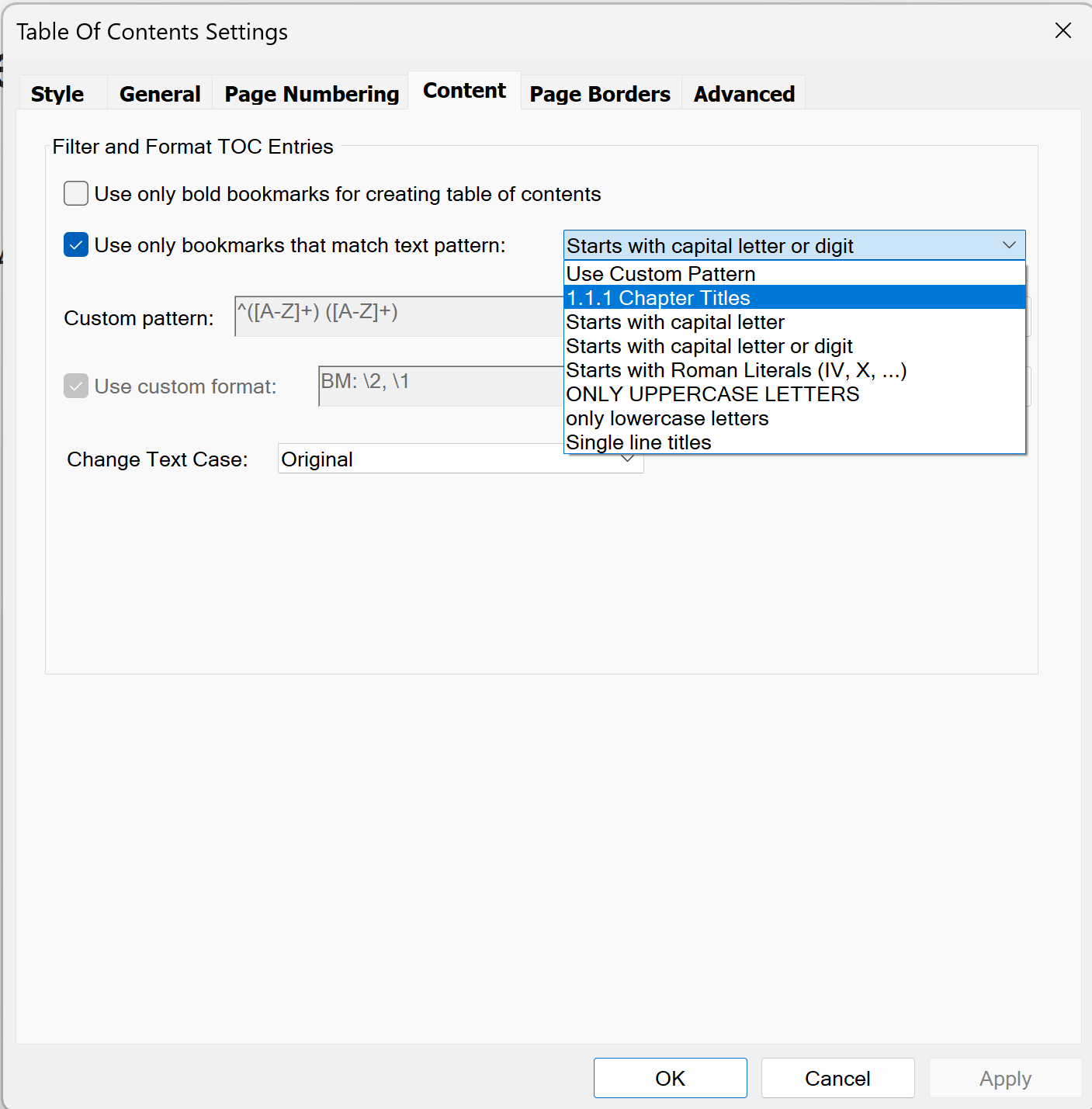Click the Apply button

(x=1005, y=1078)
